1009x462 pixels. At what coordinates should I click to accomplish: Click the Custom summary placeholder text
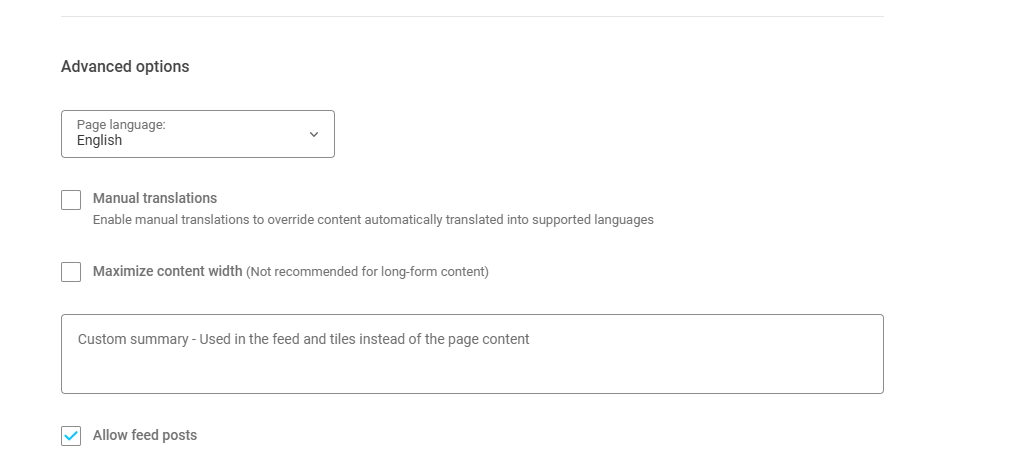(303, 339)
